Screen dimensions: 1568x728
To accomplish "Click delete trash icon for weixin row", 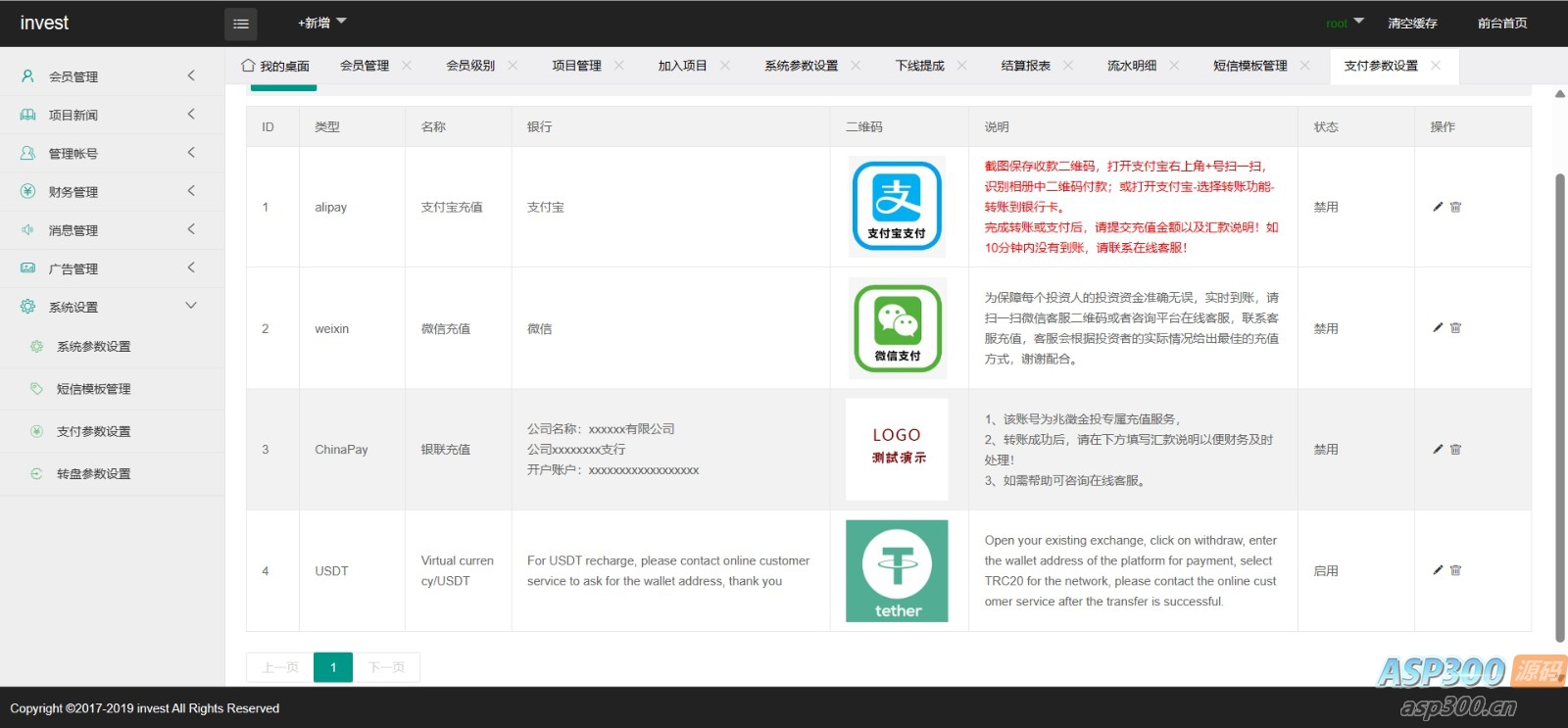I will tap(1455, 328).
